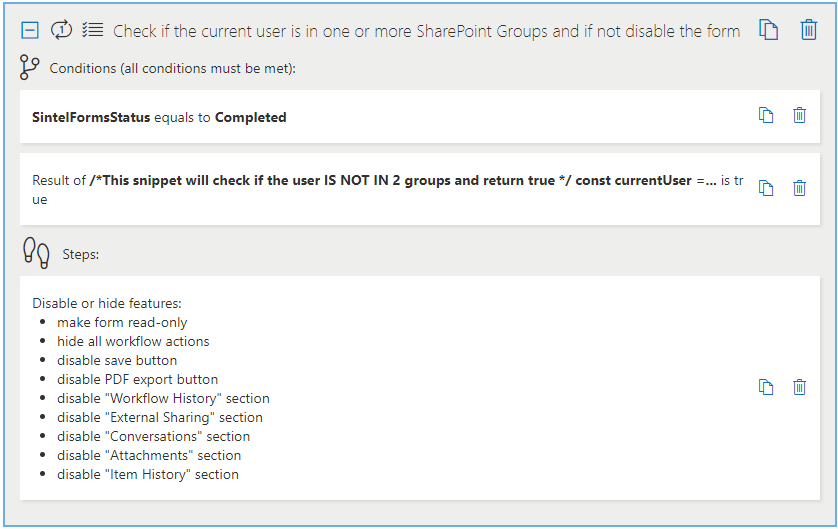
Task: Copy the Disable or hide features step
Action: tap(766, 387)
